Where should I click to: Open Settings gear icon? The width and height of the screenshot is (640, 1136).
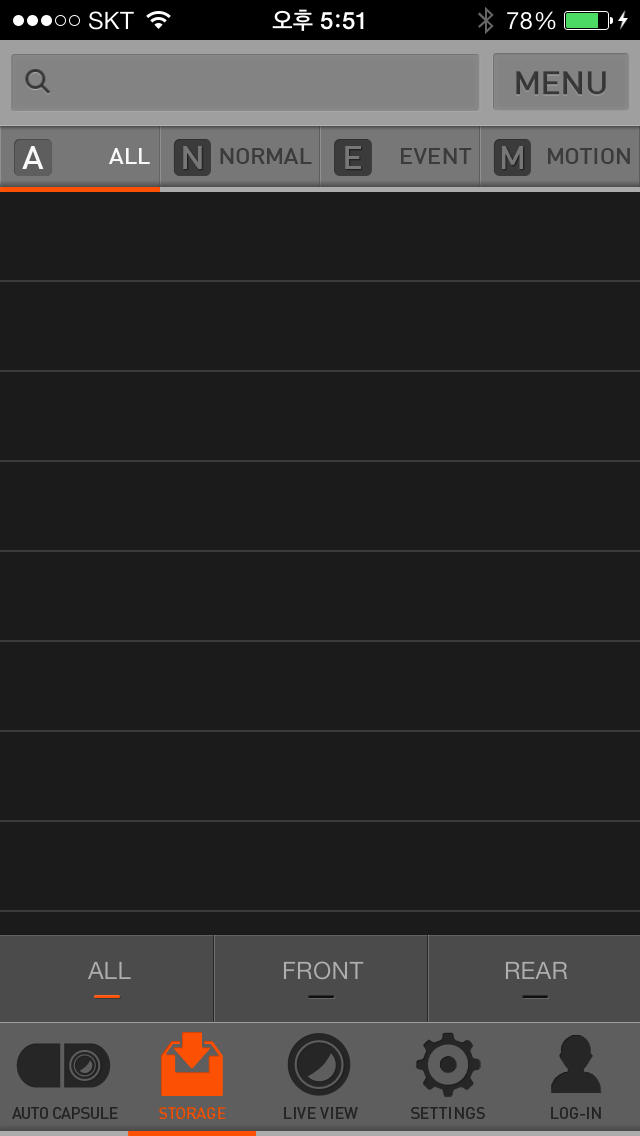[447, 1066]
